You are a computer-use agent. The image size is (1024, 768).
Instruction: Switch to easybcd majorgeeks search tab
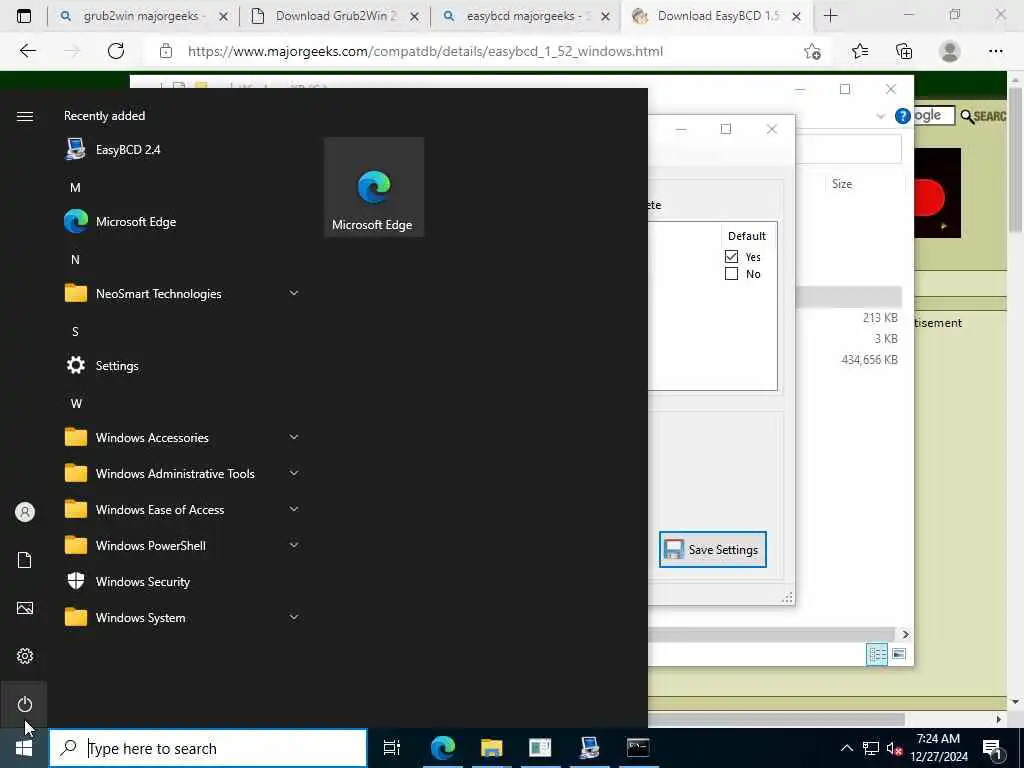point(528,16)
